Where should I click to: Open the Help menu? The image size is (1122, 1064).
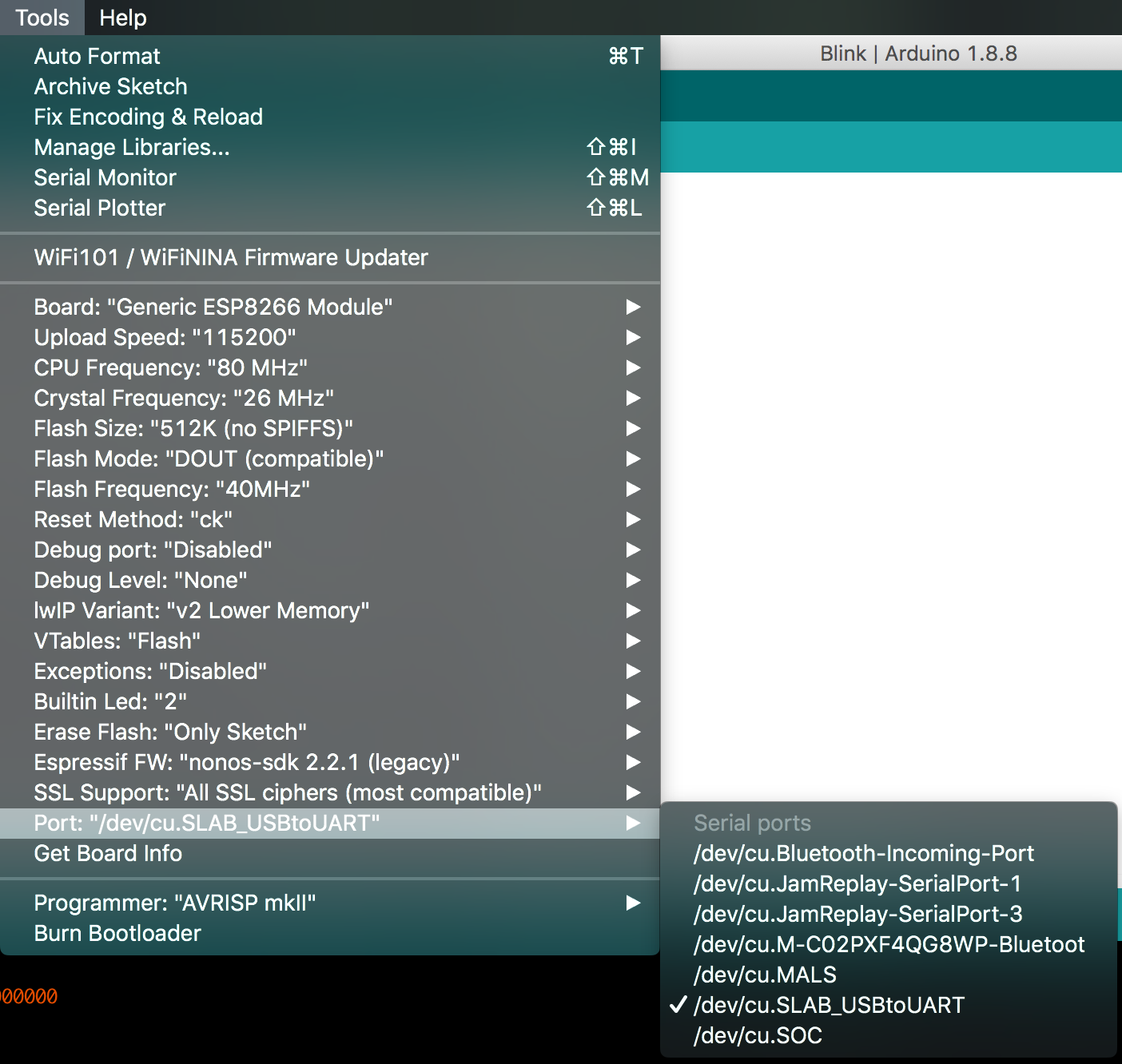pyautogui.click(x=122, y=18)
